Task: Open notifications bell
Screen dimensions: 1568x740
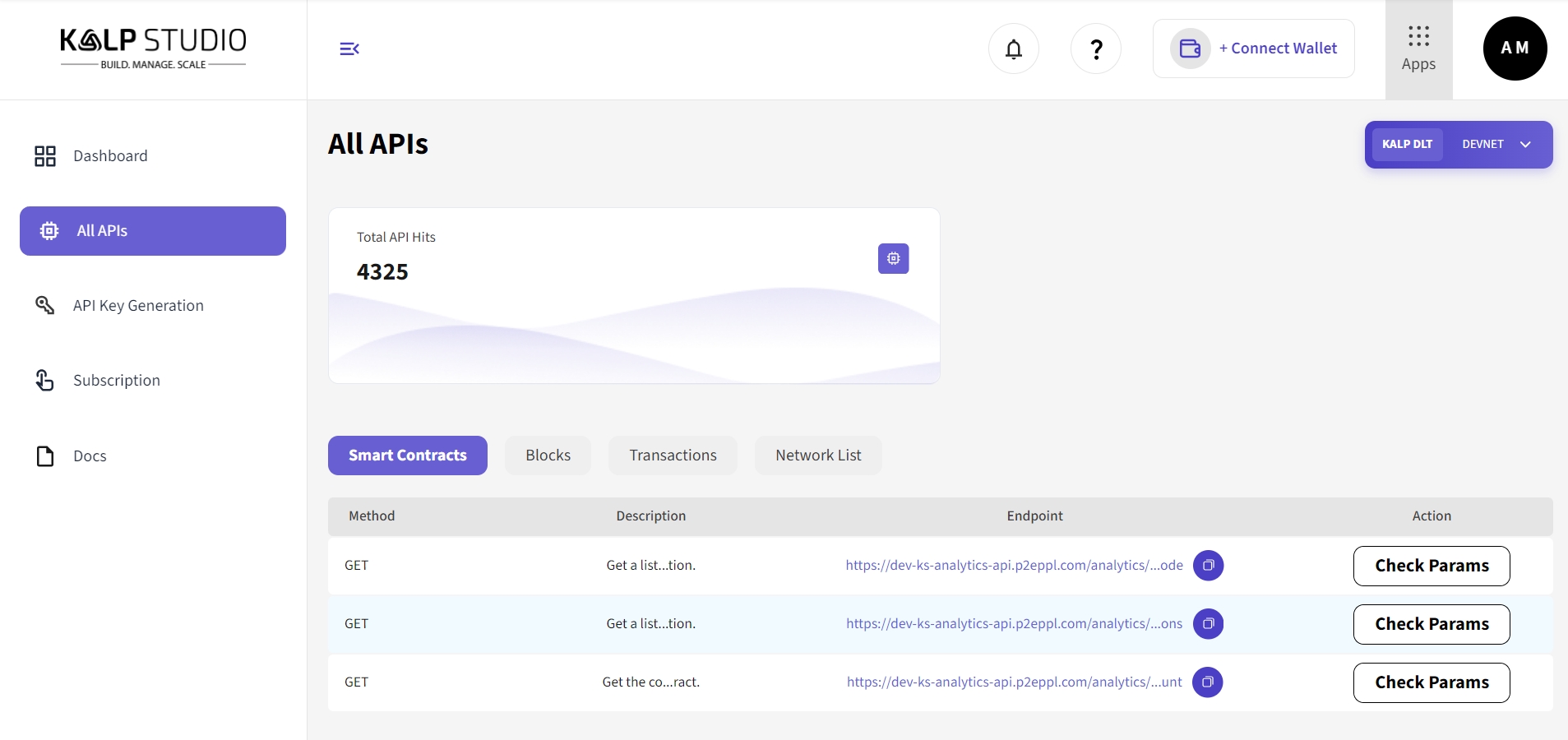Action: click(x=1013, y=49)
